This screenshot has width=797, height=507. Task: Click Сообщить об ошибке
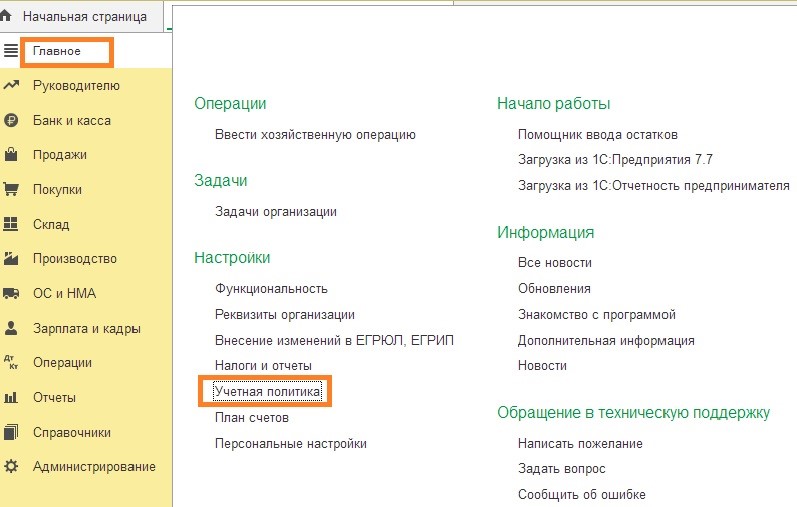[x=581, y=494]
